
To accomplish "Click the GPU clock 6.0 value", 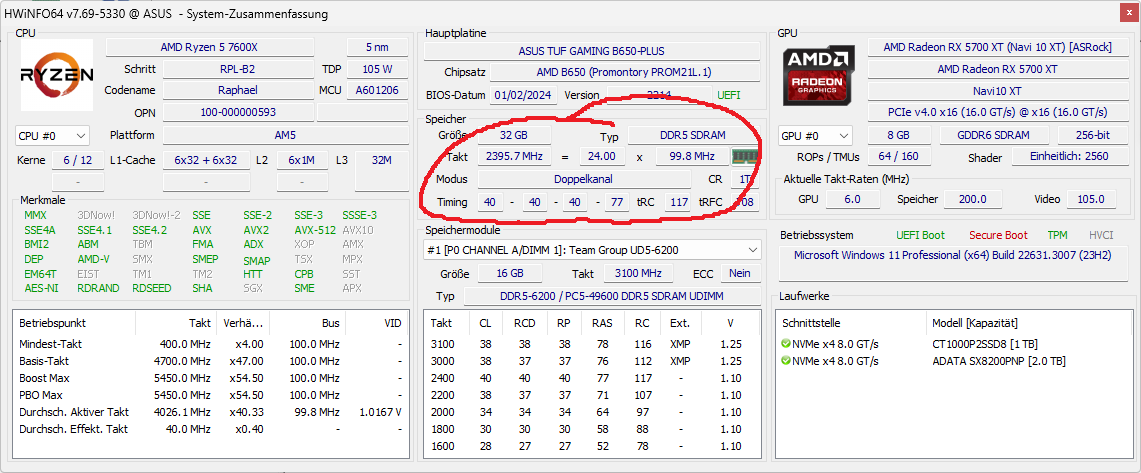I will click(x=851, y=199).
